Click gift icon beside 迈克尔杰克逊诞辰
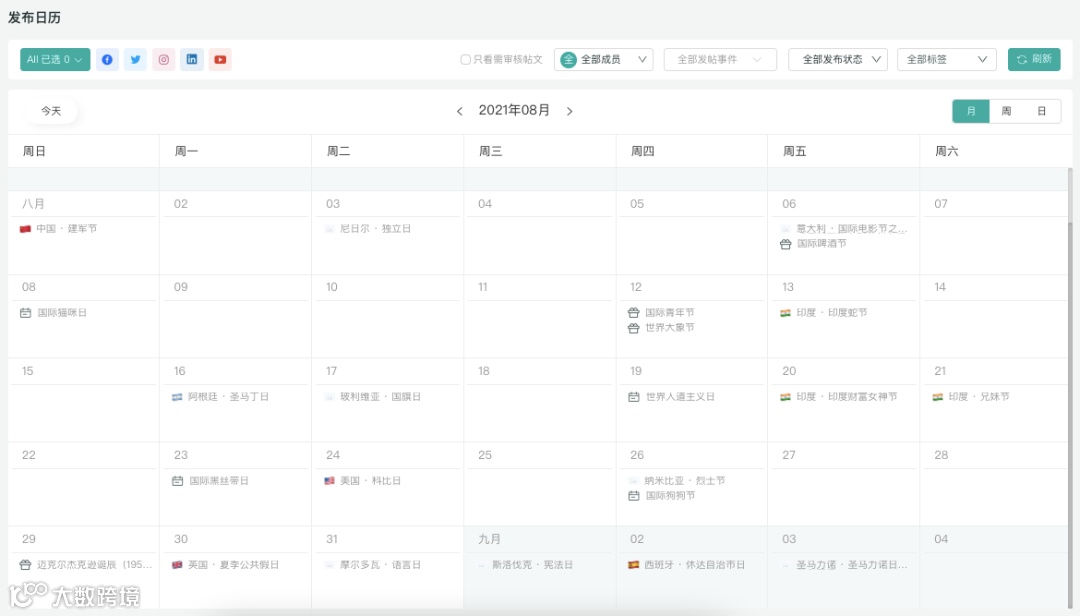 (x=25, y=565)
